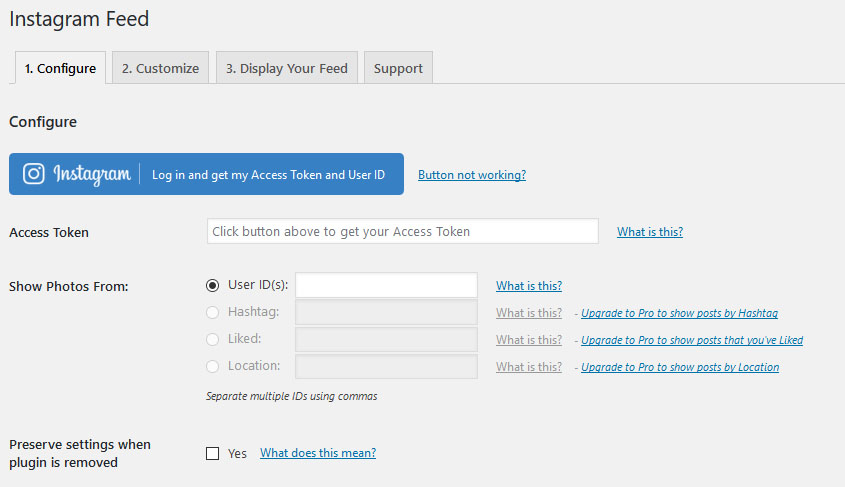Select the User ID(s) radio button
Screen dimensions: 845x487
pos(212,285)
